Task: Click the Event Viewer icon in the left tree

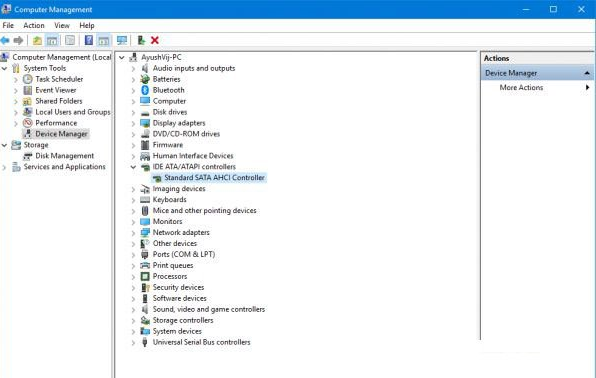Action: pos(27,90)
